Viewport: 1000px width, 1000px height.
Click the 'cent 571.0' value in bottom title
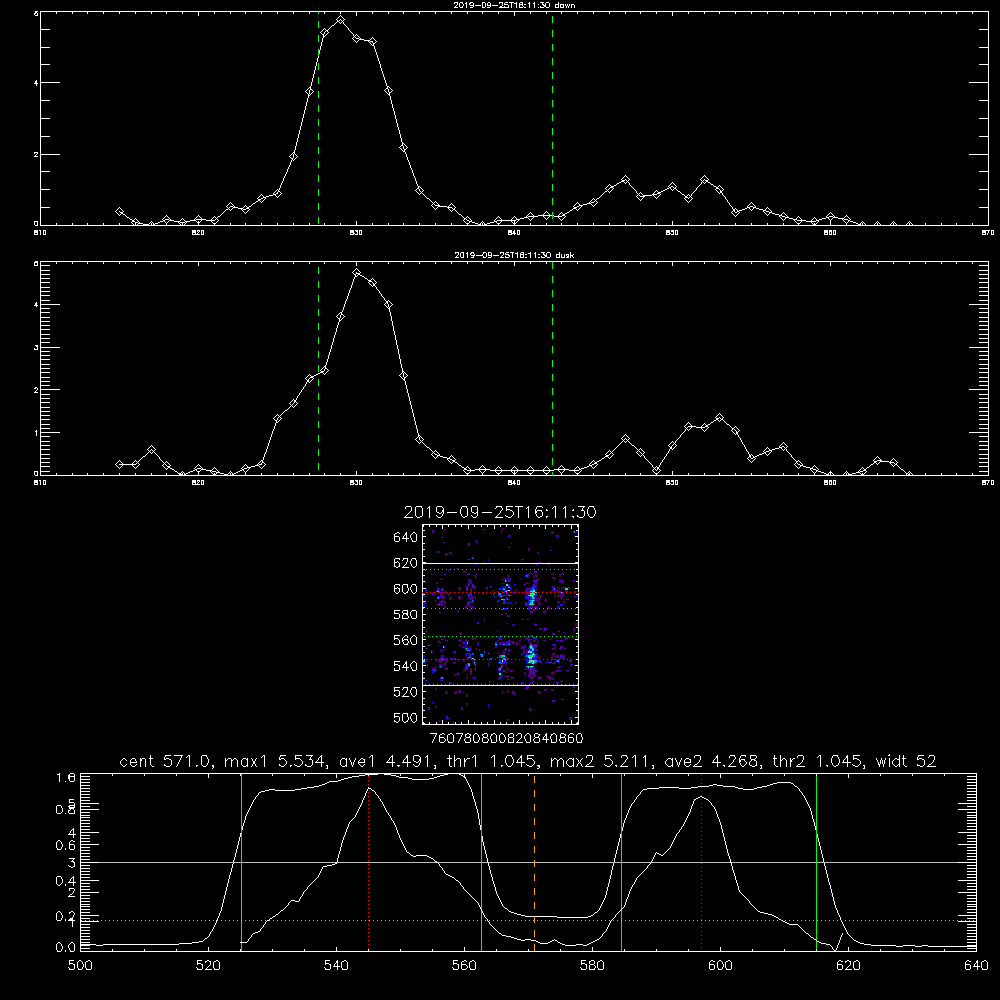(x=166, y=761)
